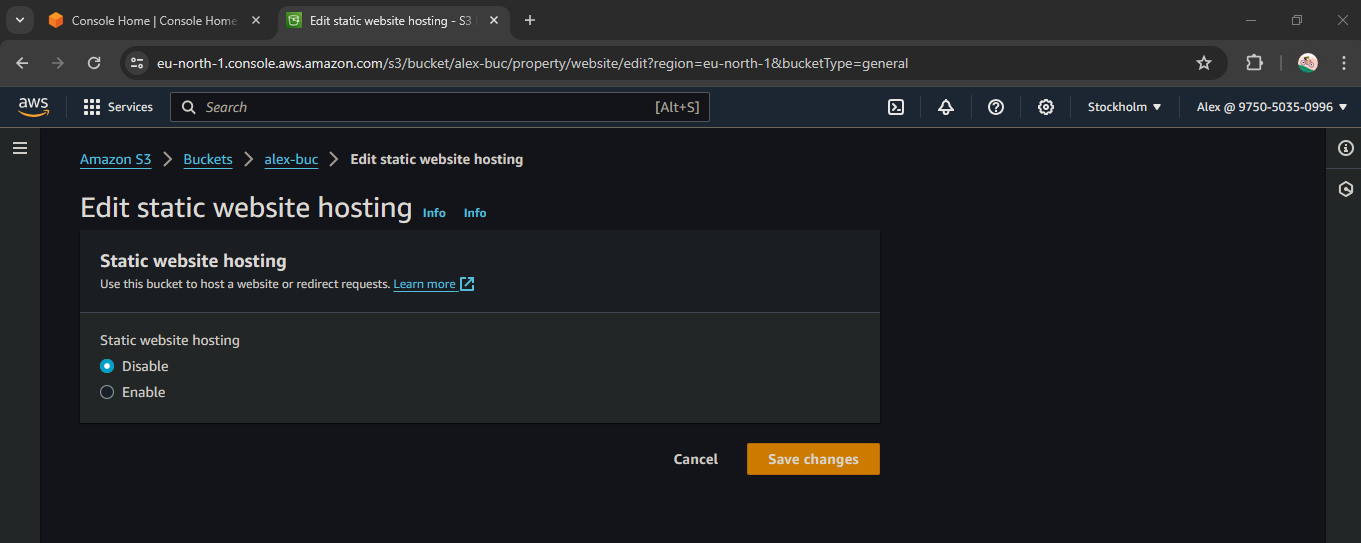Click the browser forward arrow
This screenshot has width=1361, height=543.
(58, 63)
